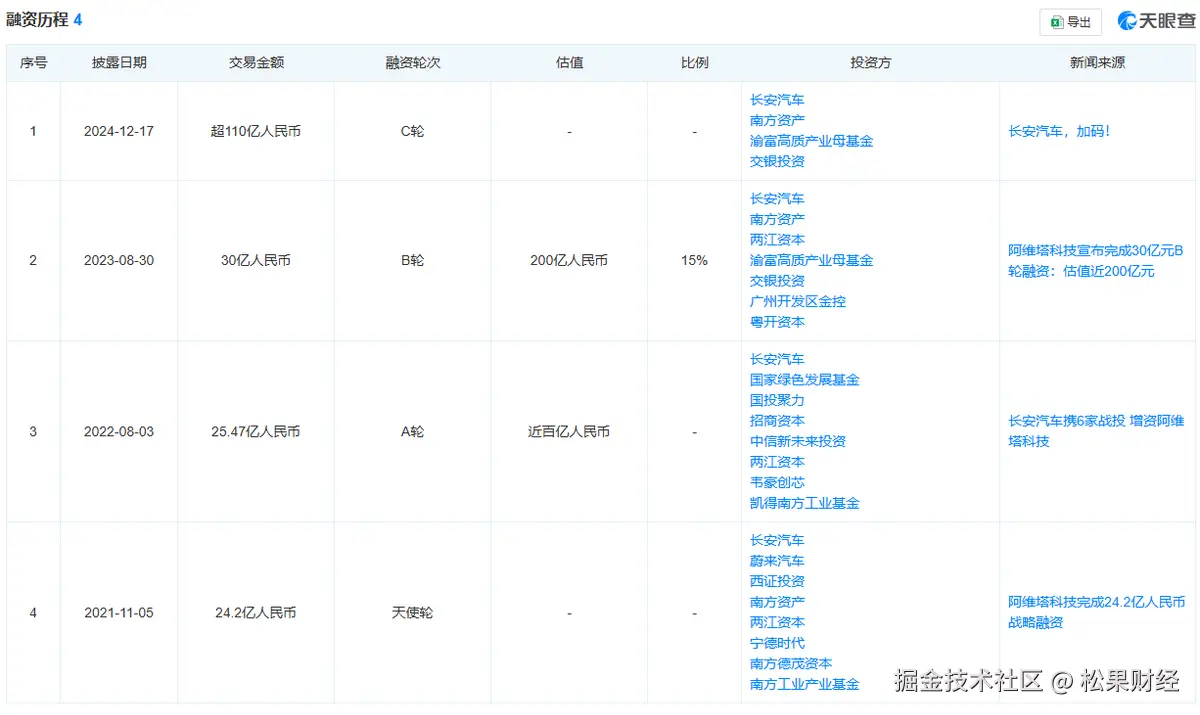Click the 融资轮次 column header
The image size is (1200, 715).
tap(413, 62)
